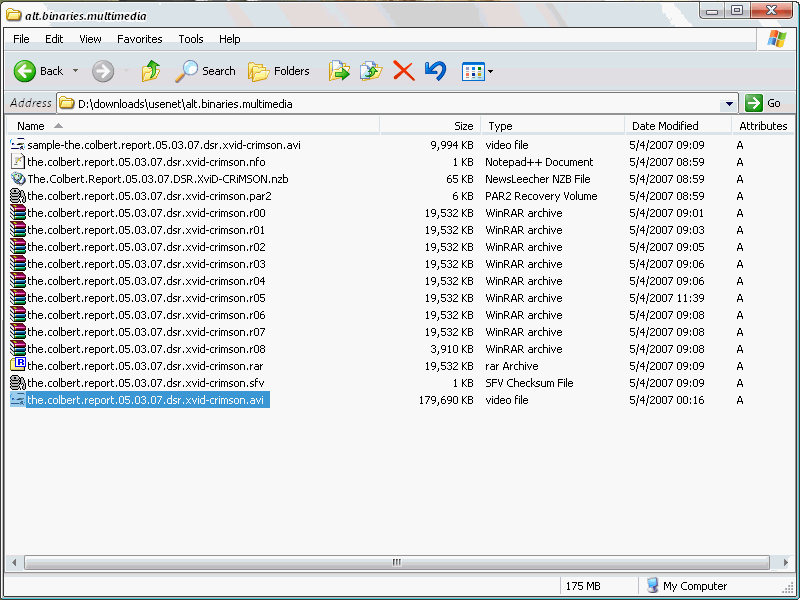Click the '5/4/2007 11:39' date cell
800x600 pixels.
point(667,298)
